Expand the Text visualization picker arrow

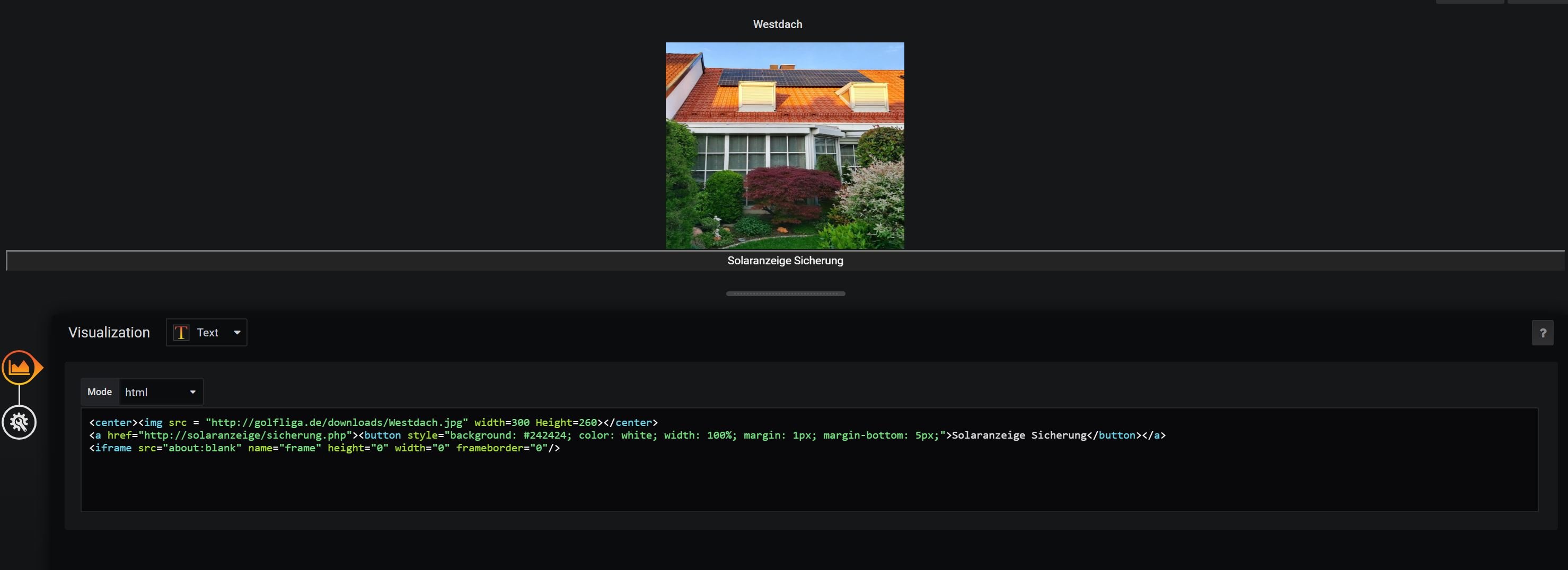click(237, 333)
